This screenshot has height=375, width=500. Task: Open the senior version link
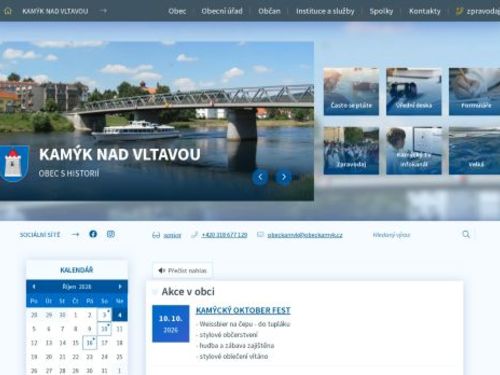pos(172,235)
